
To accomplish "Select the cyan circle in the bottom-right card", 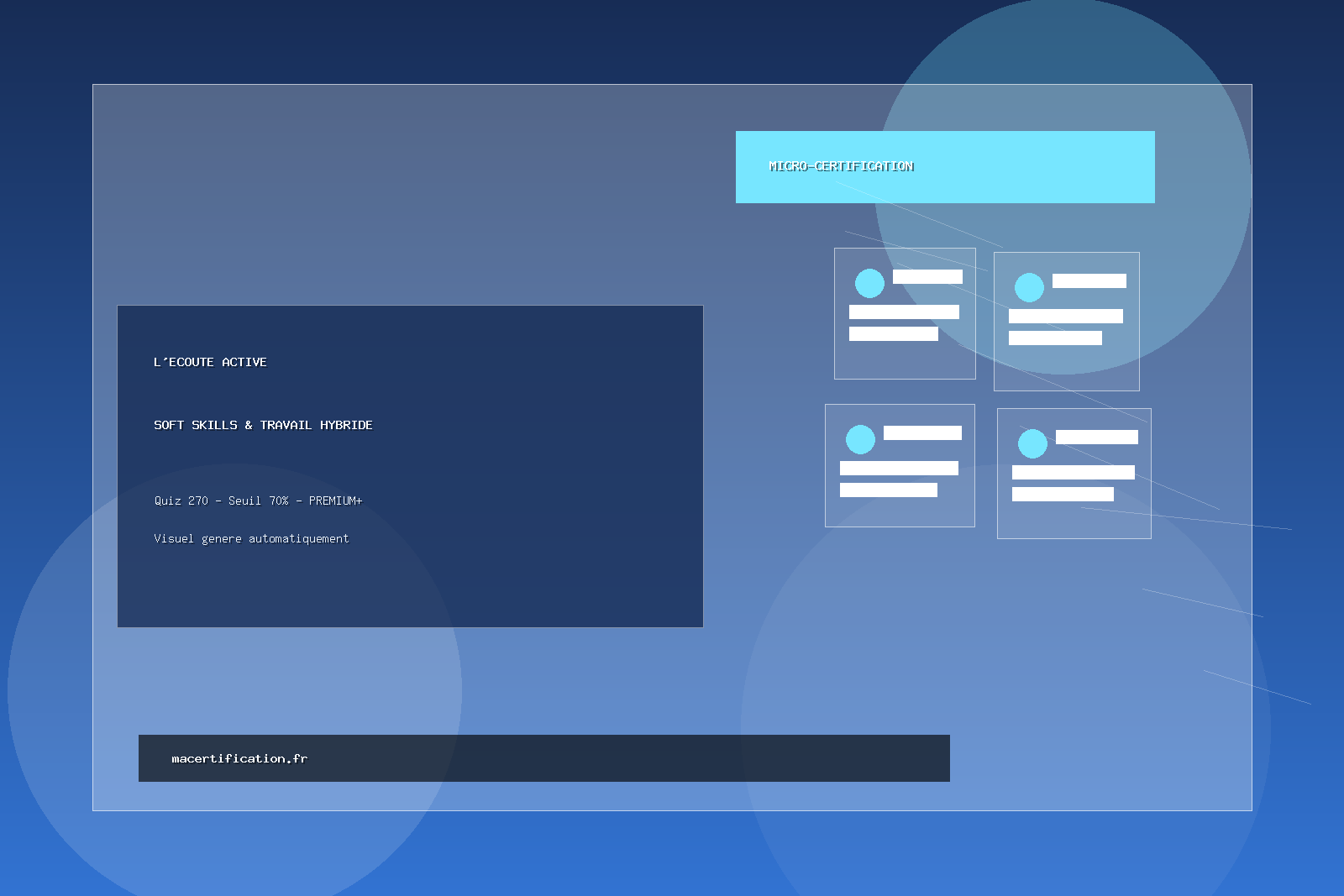I will [x=1032, y=443].
